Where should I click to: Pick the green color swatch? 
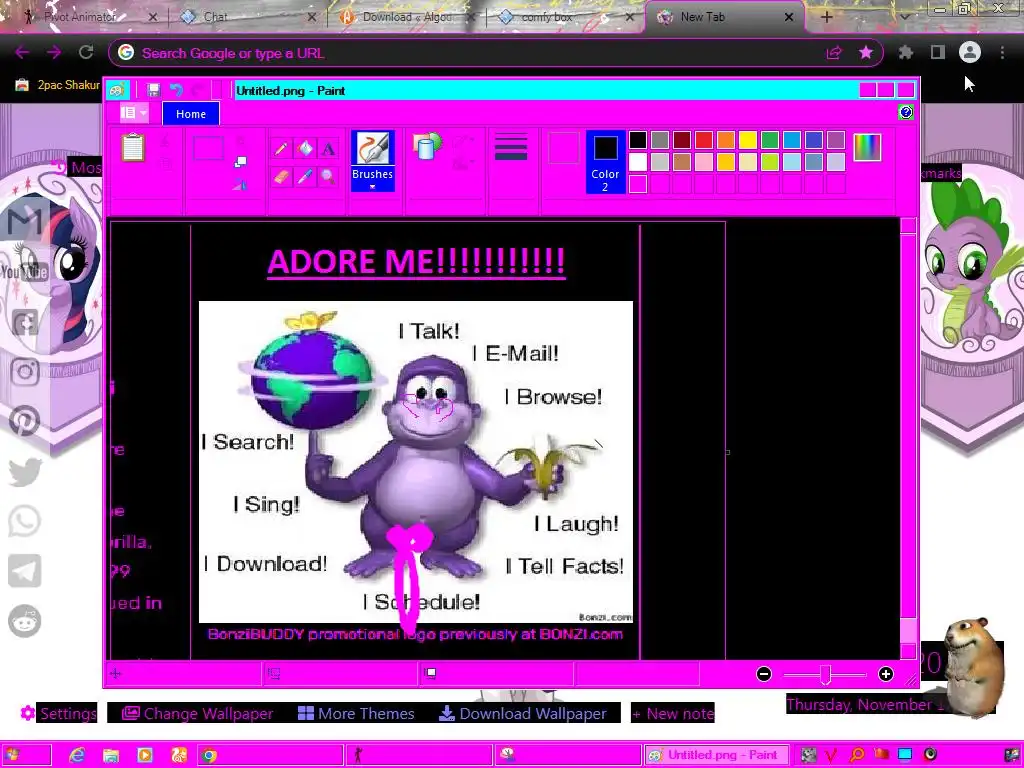pyautogui.click(x=770, y=140)
